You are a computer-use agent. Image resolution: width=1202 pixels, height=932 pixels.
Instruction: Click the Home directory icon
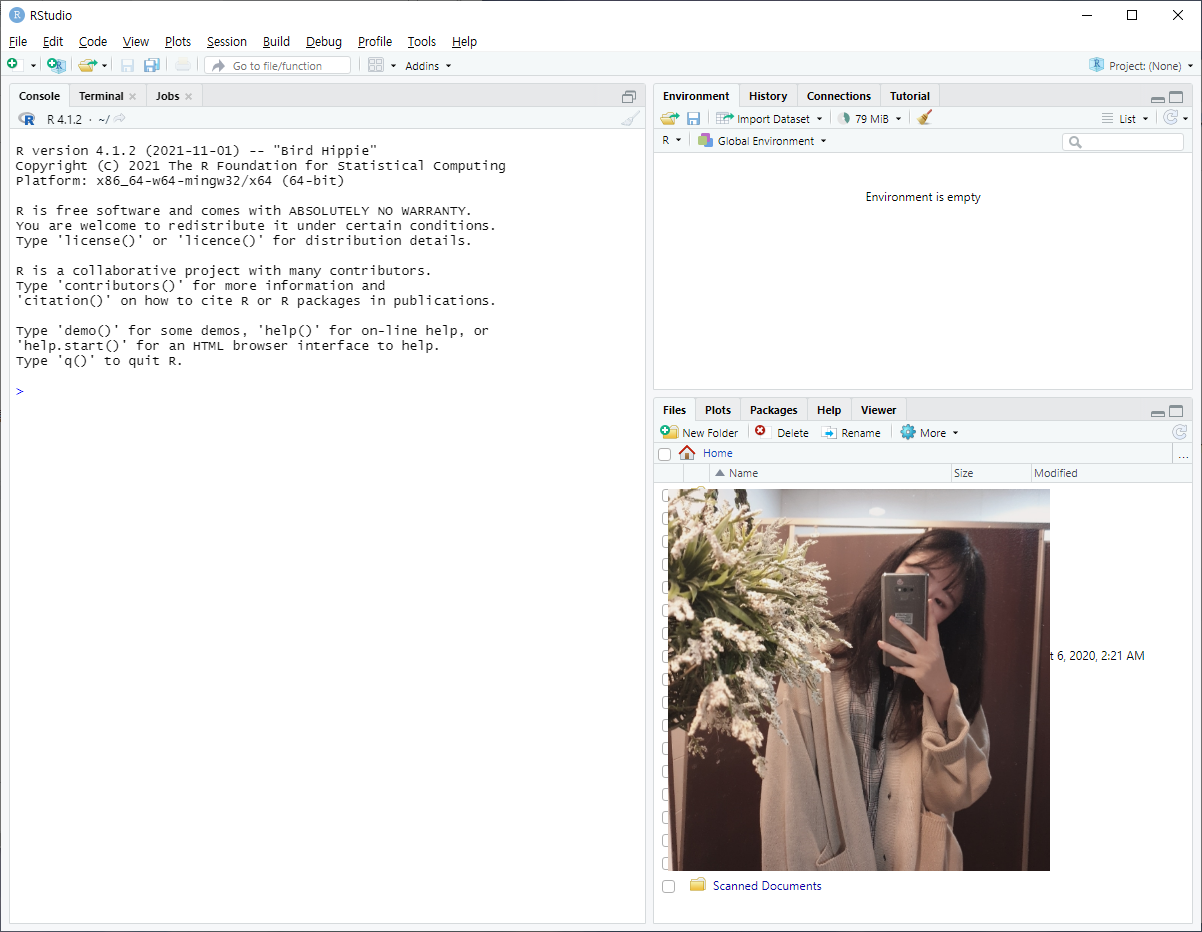point(687,453)
